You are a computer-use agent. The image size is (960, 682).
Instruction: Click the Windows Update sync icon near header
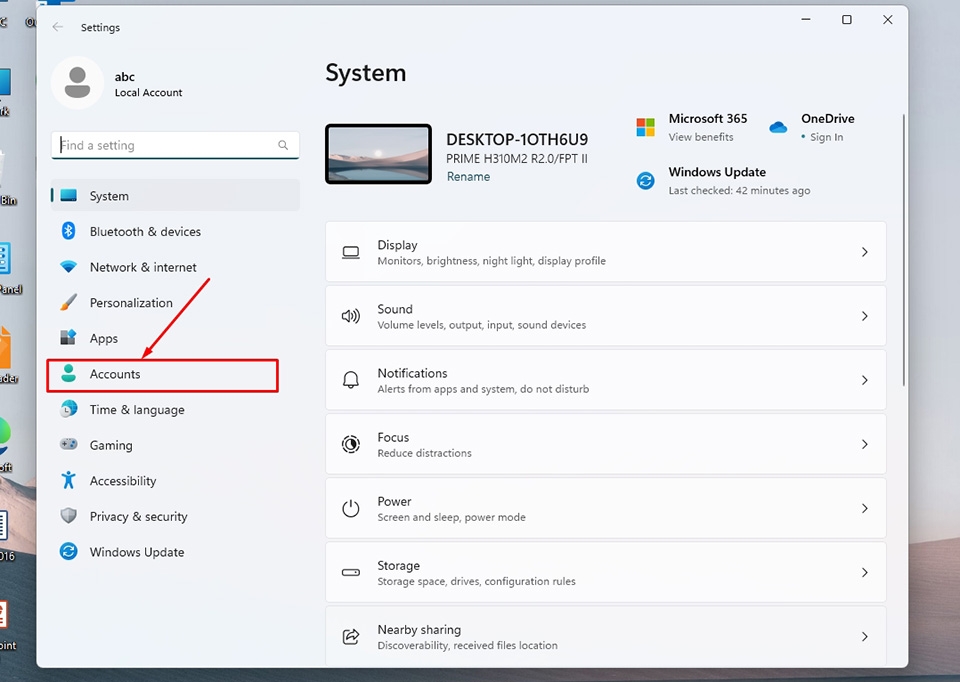[x=645, y=181]
